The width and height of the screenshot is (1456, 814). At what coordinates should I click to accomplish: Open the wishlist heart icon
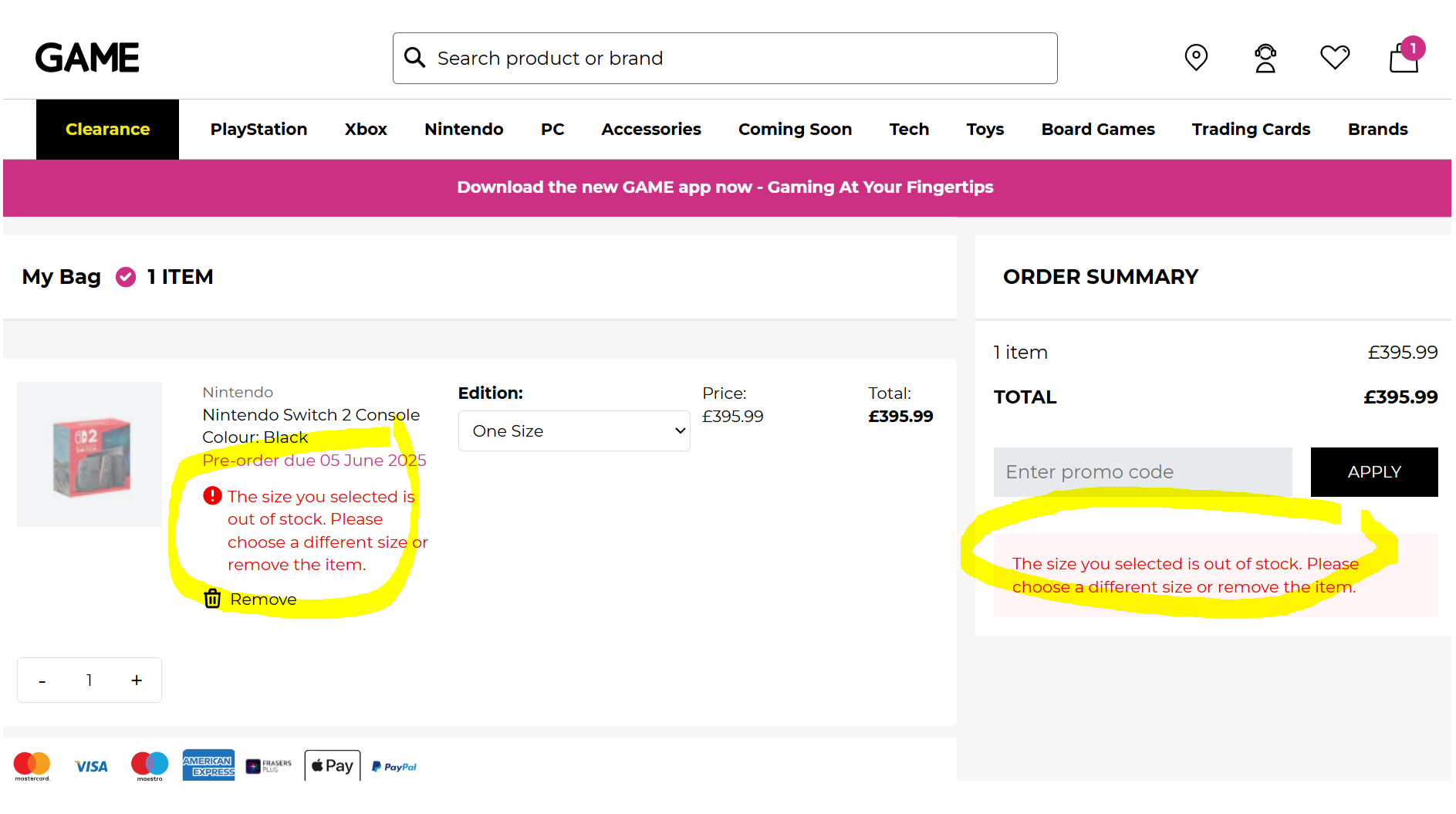[1335, 57]
